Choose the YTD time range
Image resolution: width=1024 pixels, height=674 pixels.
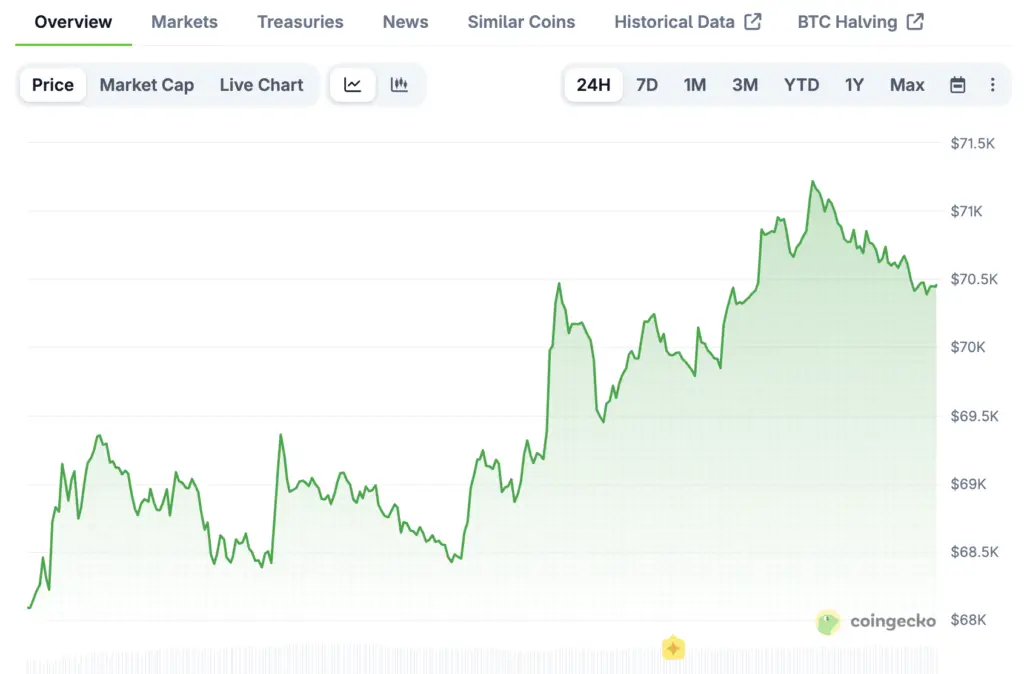click(801, 85)
